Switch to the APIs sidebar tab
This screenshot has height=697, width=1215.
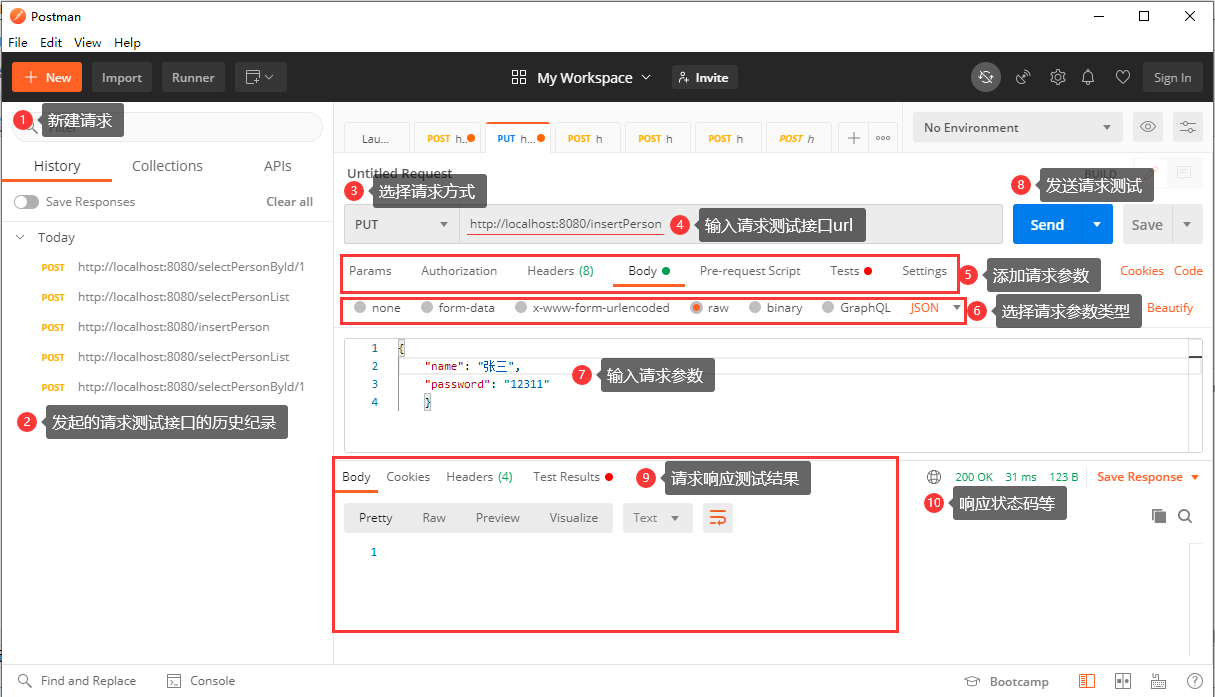[x=278, y=166]
